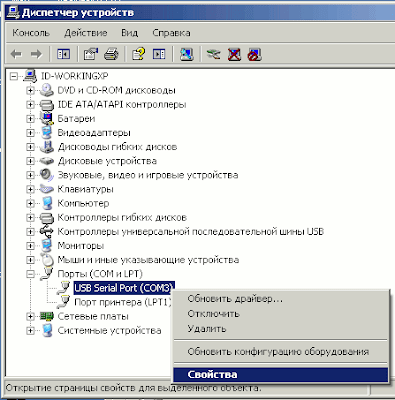
Task: Click the Звуковые устройства speaker icon
Action: pos(47,175)
